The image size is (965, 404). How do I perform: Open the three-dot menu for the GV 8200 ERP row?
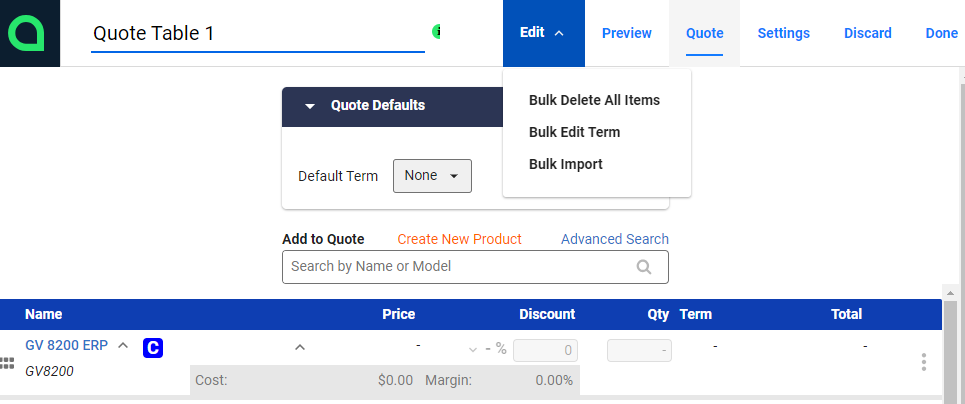(x=923, y=362)
